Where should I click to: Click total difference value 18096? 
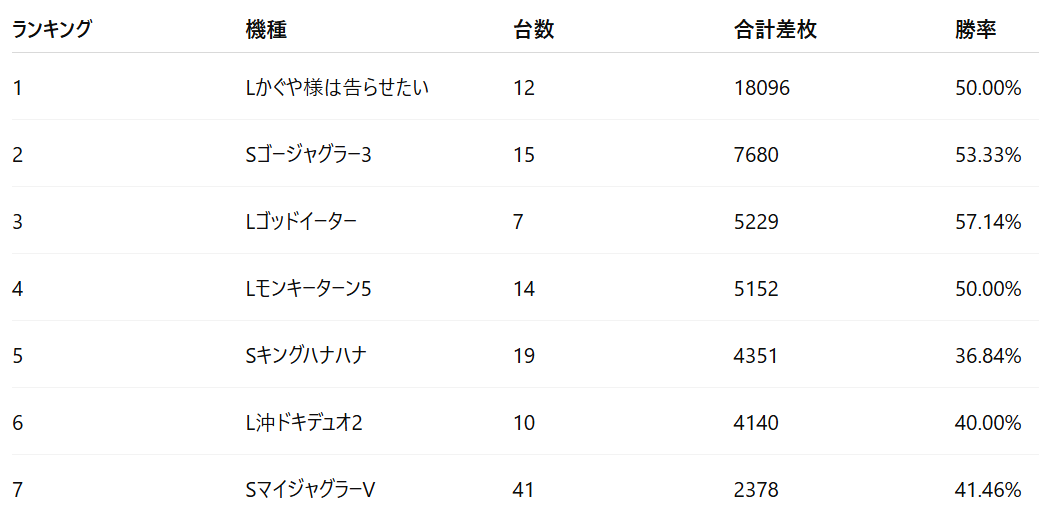click(x=762, y=88)
